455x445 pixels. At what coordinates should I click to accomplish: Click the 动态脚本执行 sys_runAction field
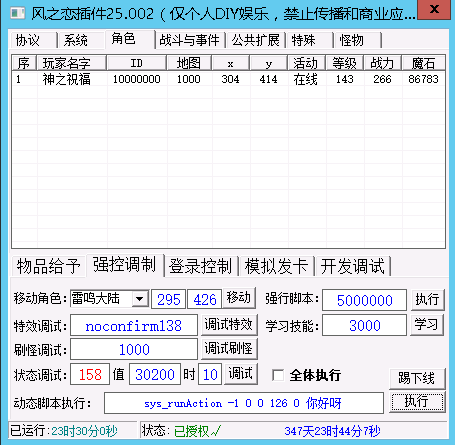click(x=244, y=403)
